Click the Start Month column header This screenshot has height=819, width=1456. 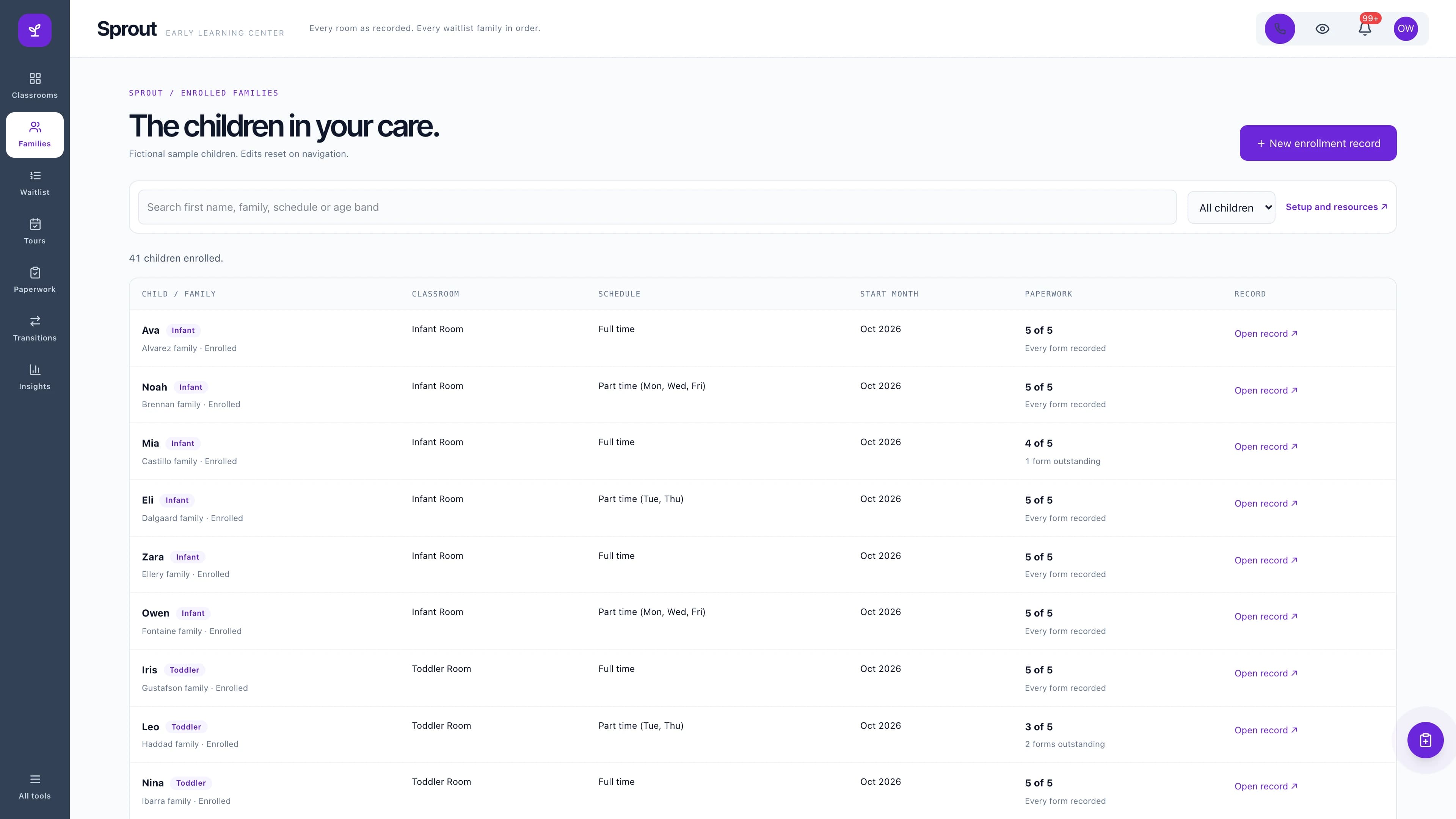(889, 294)
